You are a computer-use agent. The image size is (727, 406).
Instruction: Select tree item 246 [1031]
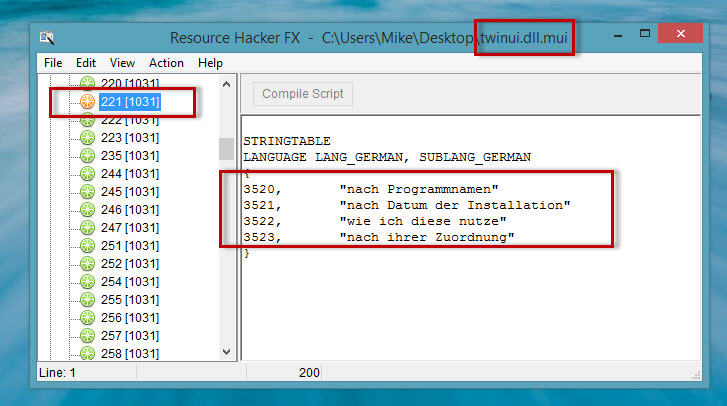point(130,209)
